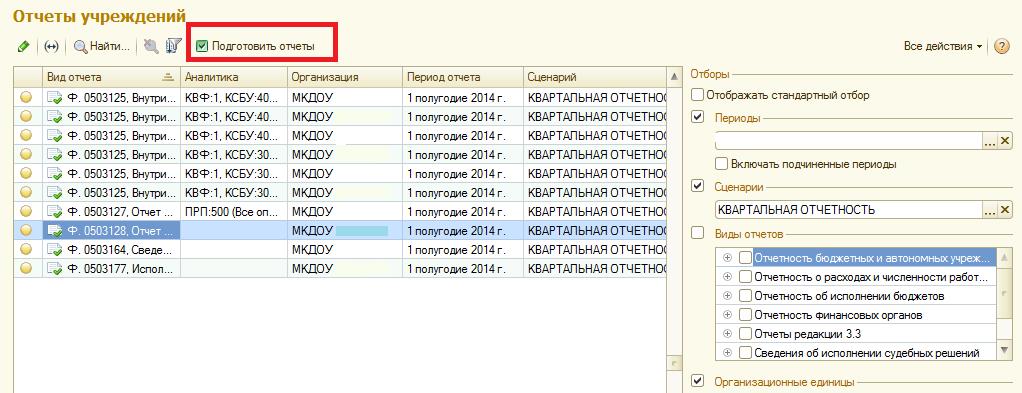Open help via the question mark icon
This screenshot has width=1022, height=393.
pos(1002,46)
